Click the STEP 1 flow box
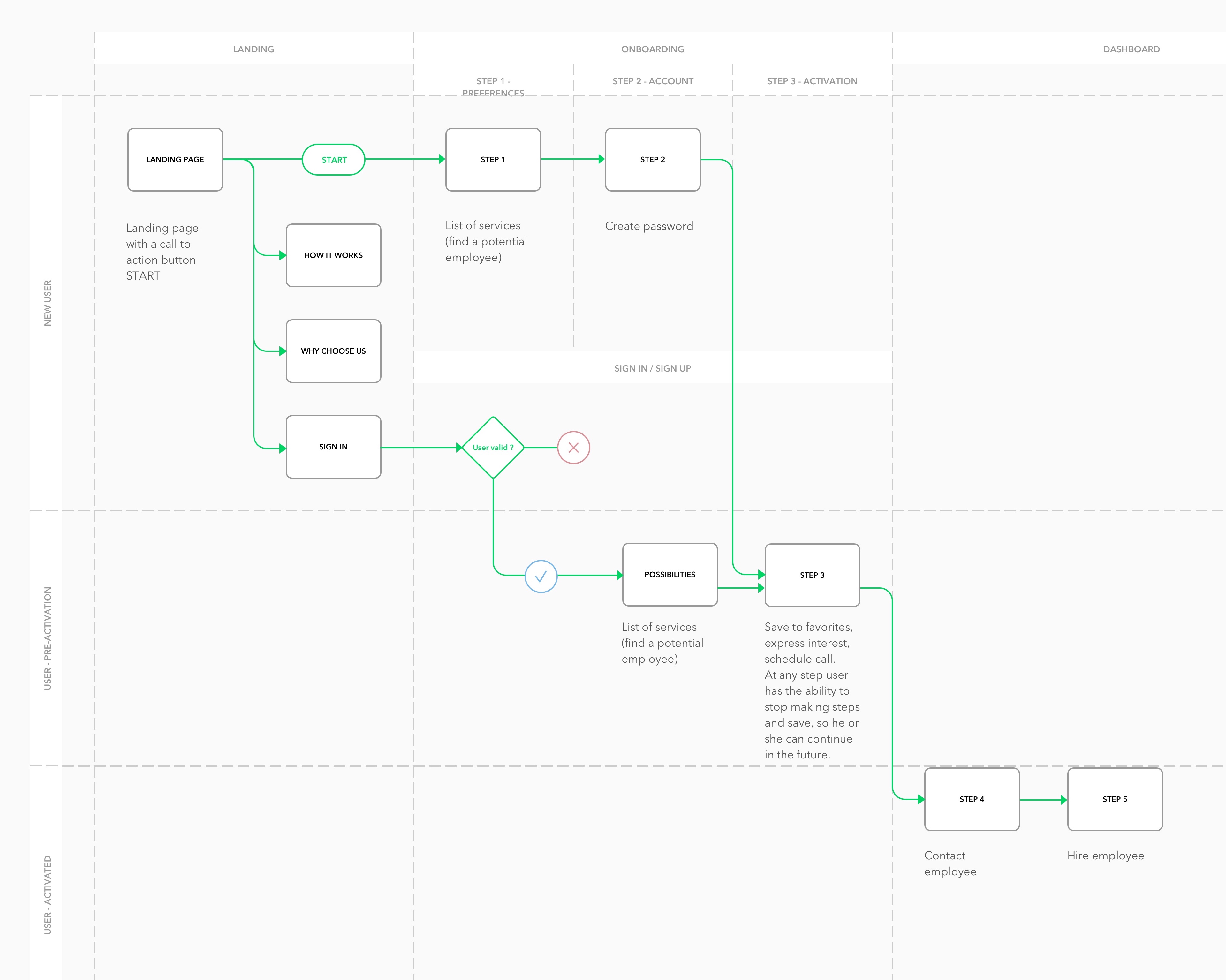 point(492,160)
